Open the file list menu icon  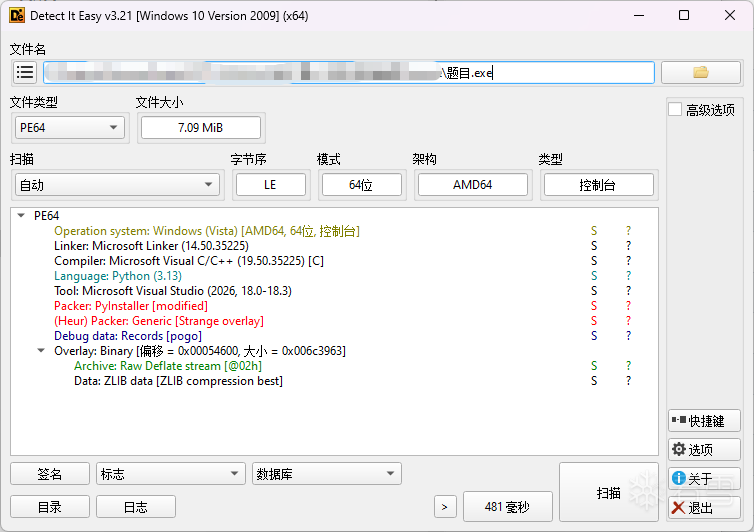point(25,73)
